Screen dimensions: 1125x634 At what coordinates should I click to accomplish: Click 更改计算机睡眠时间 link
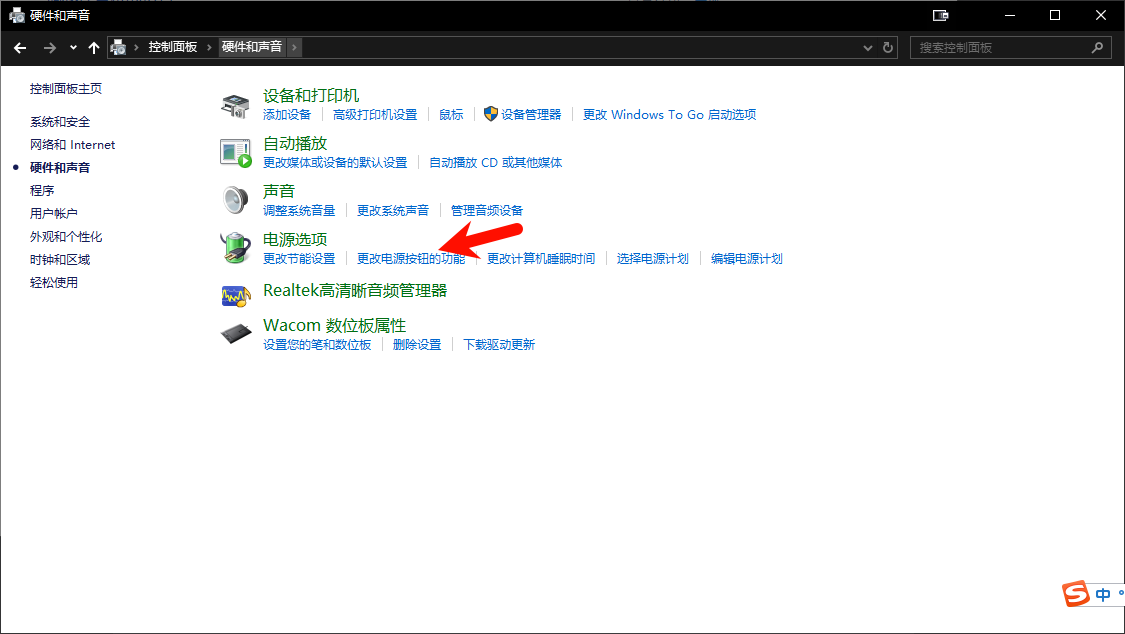pos(541,259)
